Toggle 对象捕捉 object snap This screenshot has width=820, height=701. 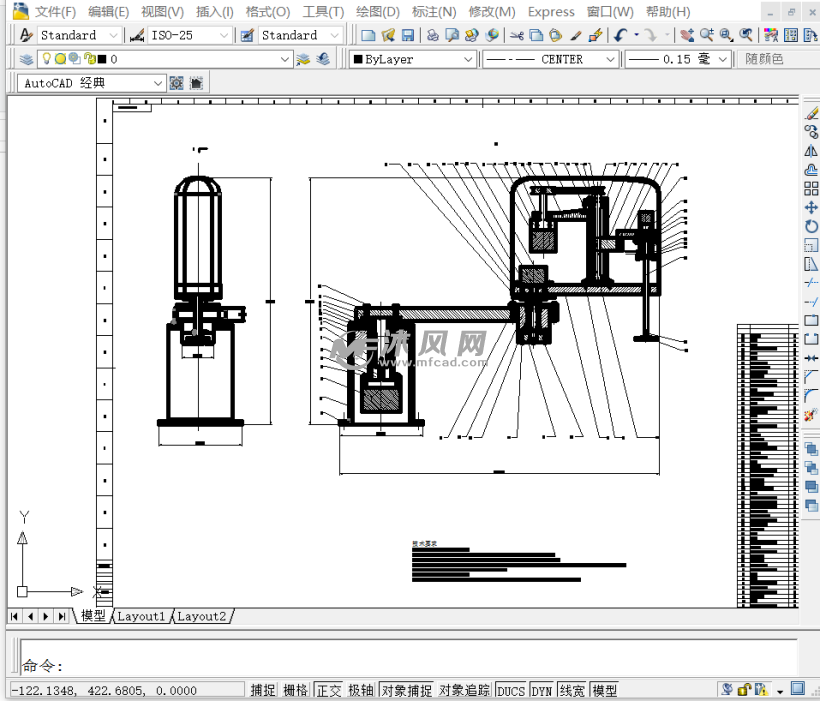coord(406,690)
